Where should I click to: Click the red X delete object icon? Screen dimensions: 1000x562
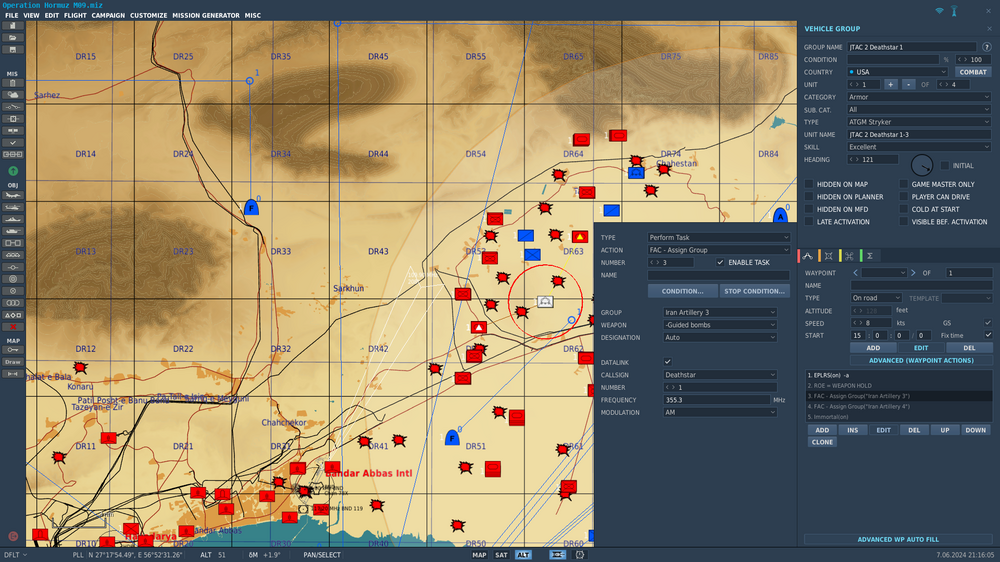pos(13,327)
